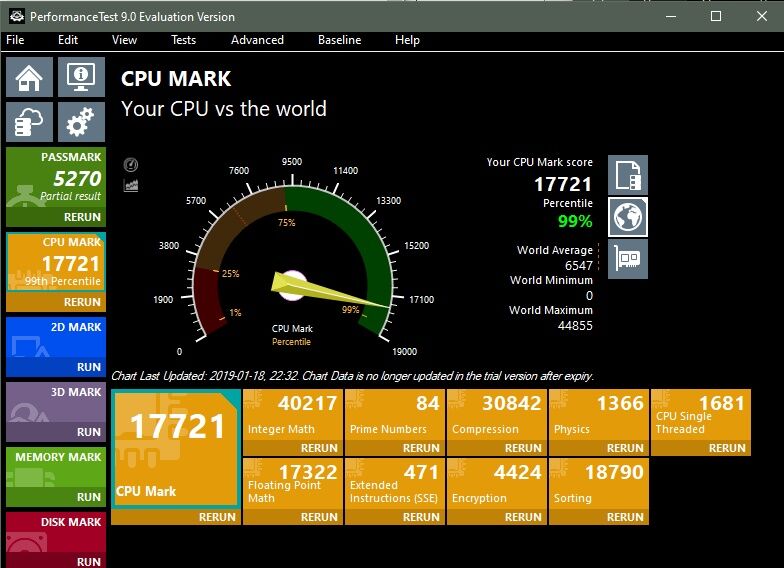Rerun the CPU Single Threaded test

point(701,448)
